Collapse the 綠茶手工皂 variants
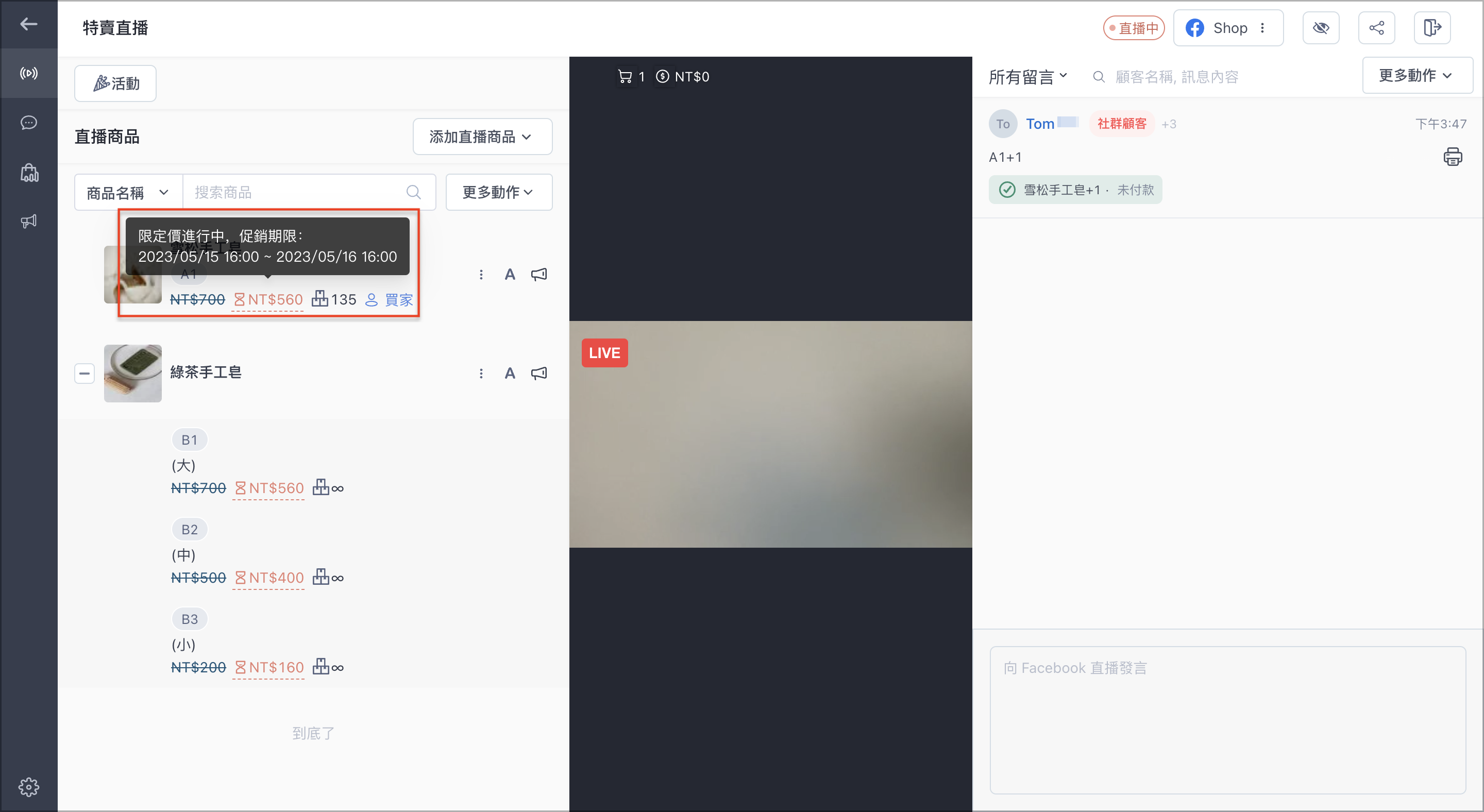The image size is (1484, 812). [84, 373]
